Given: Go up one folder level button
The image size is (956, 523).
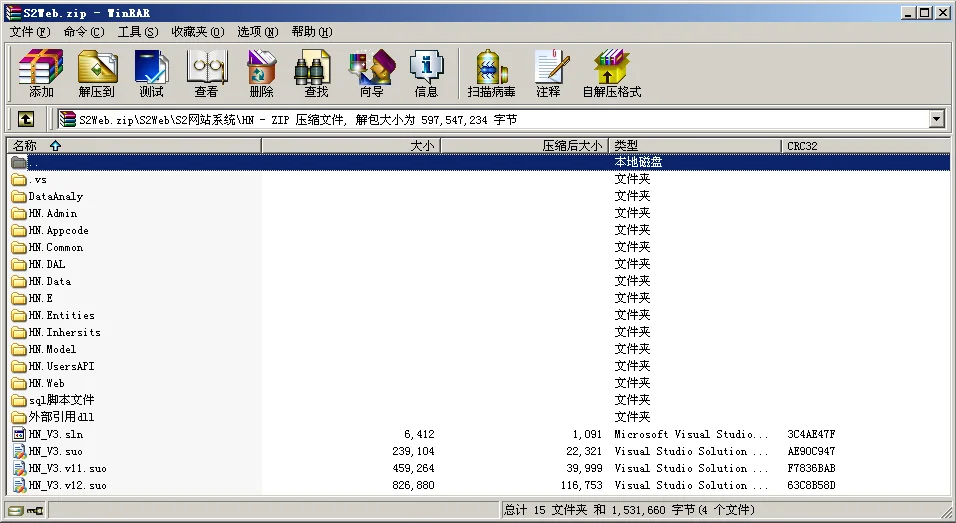Looking at the screenshot, I should tap(25, 119).
